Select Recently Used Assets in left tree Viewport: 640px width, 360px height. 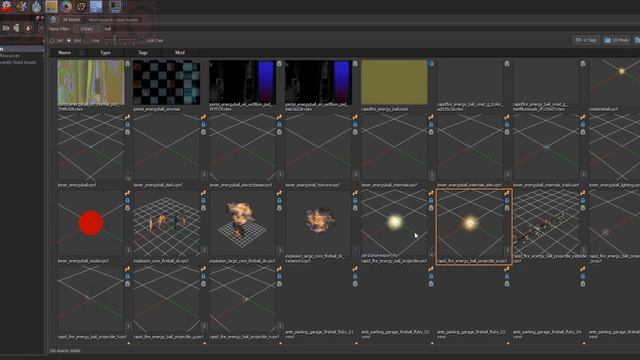coord(18,62)
